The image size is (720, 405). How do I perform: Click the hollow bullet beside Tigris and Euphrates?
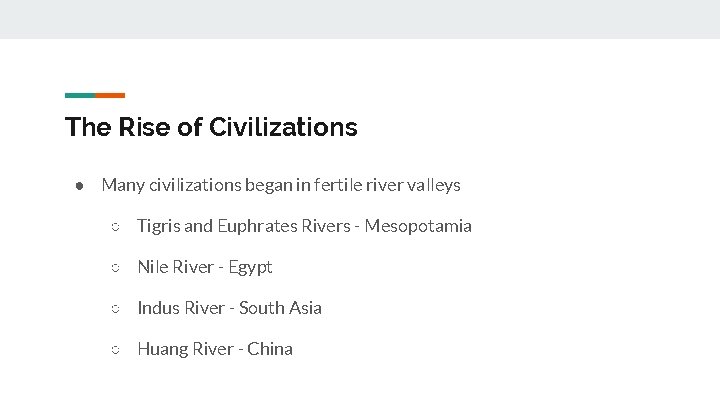[115, 226]
